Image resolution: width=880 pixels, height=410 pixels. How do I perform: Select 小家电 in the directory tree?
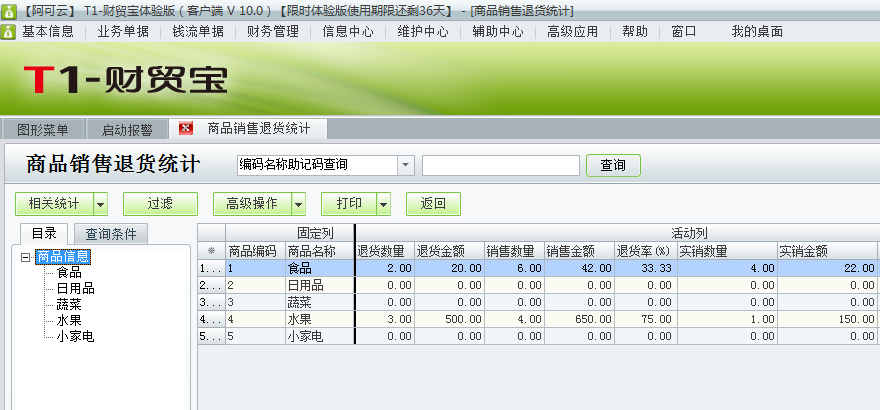point(75,337)
